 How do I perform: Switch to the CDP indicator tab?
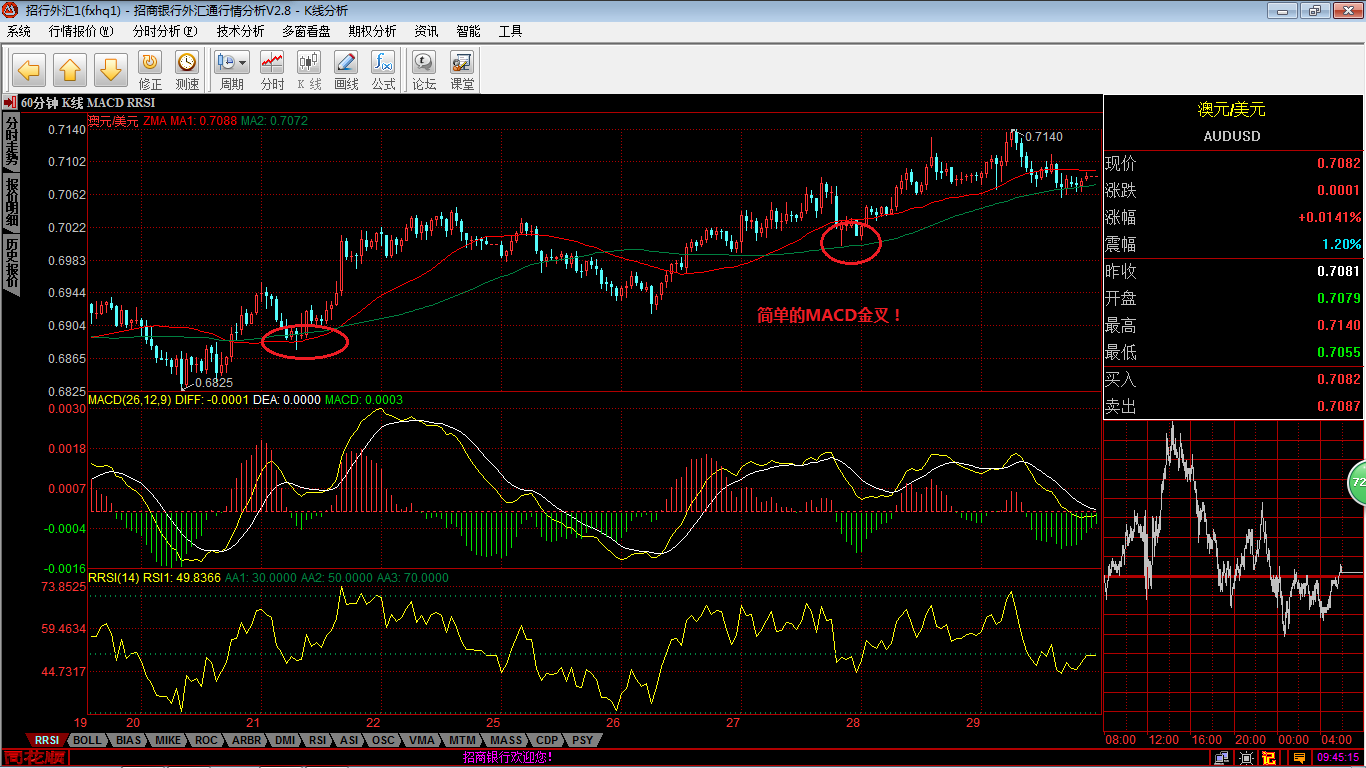point(547,740)
